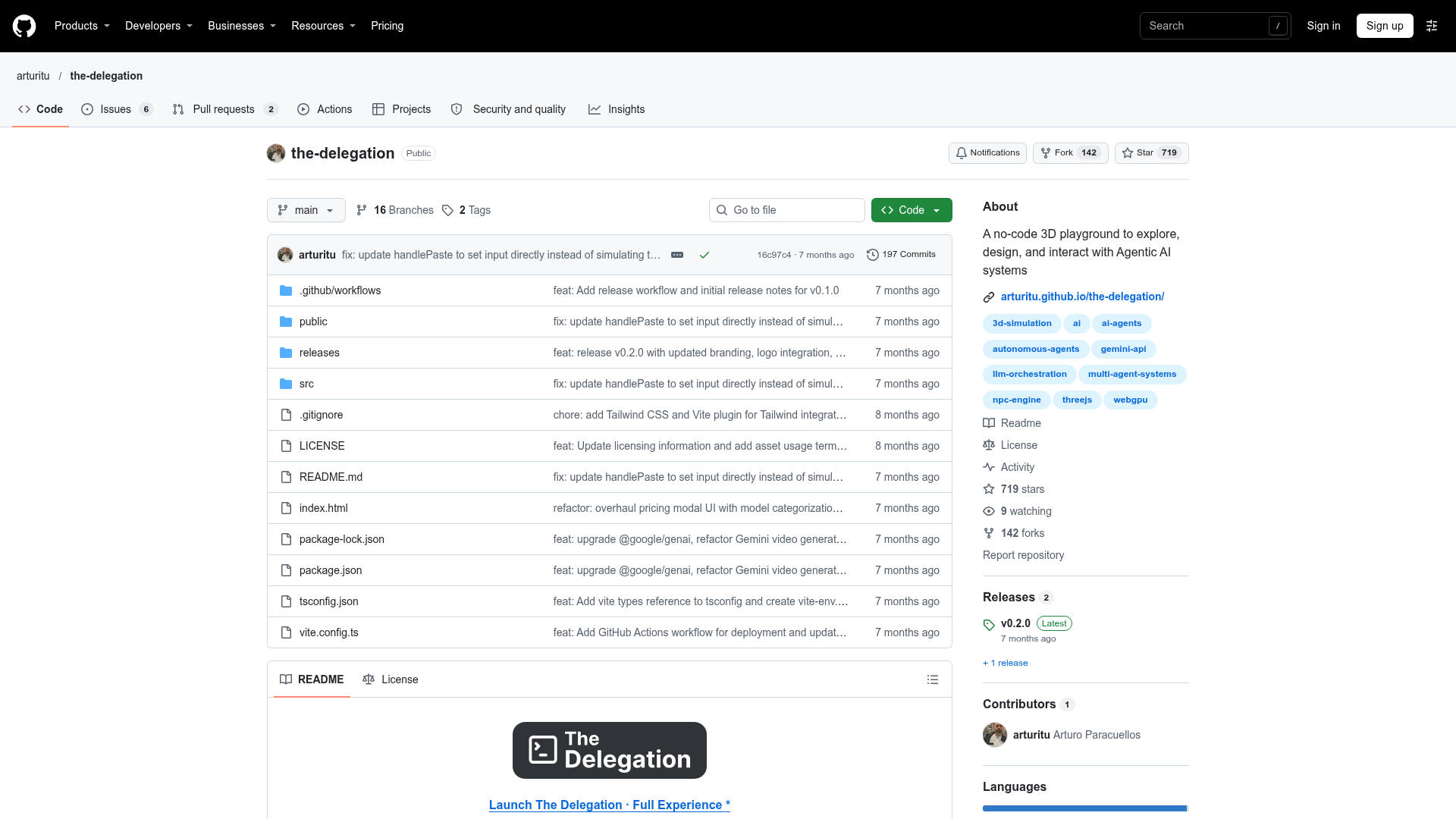This screenshot has width=1456, height=819.
Task: Click the + 1 release link
Action: click(1006, 663)
